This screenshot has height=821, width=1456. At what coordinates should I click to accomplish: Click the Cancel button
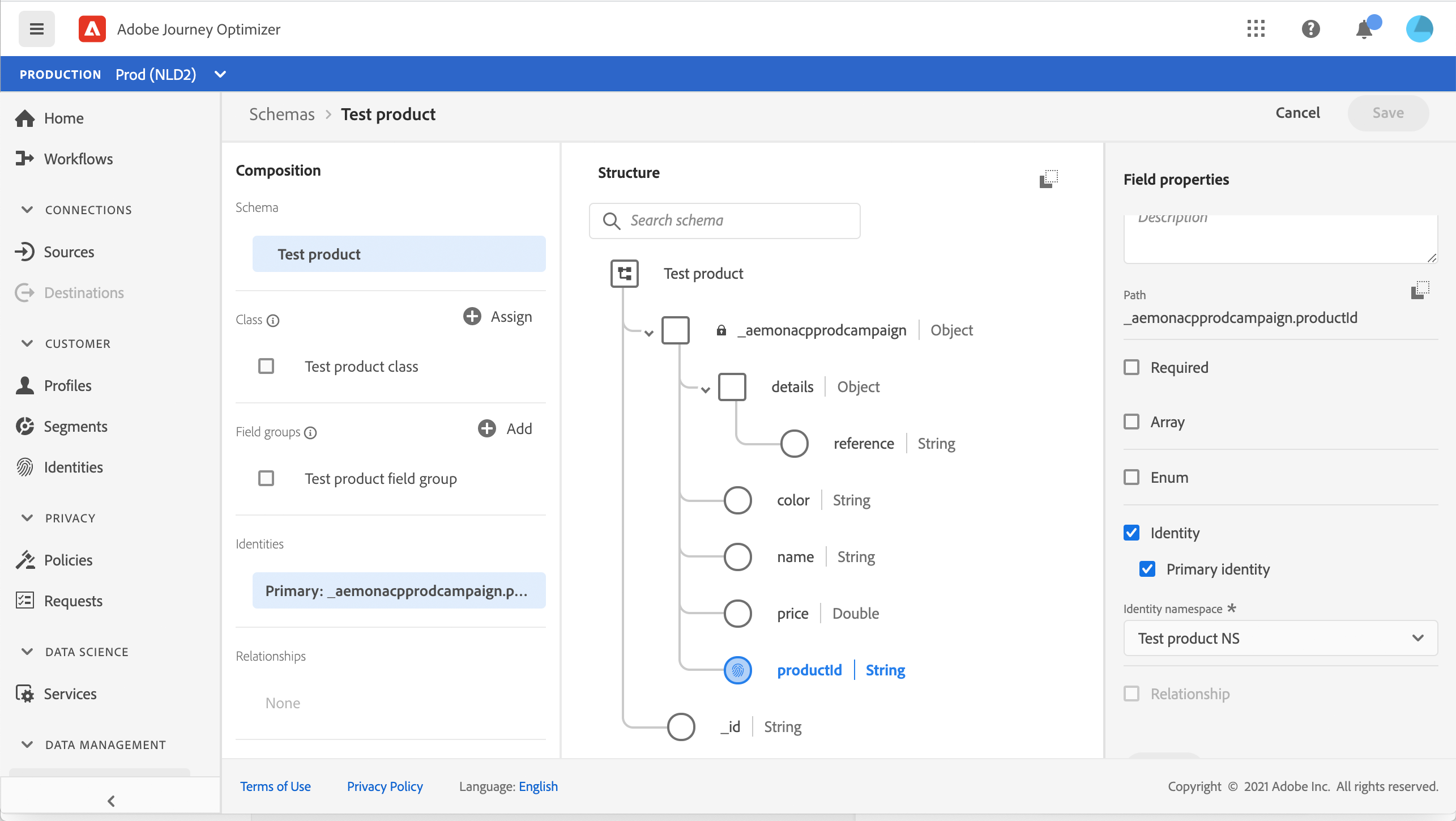[x=1297, y=113]
